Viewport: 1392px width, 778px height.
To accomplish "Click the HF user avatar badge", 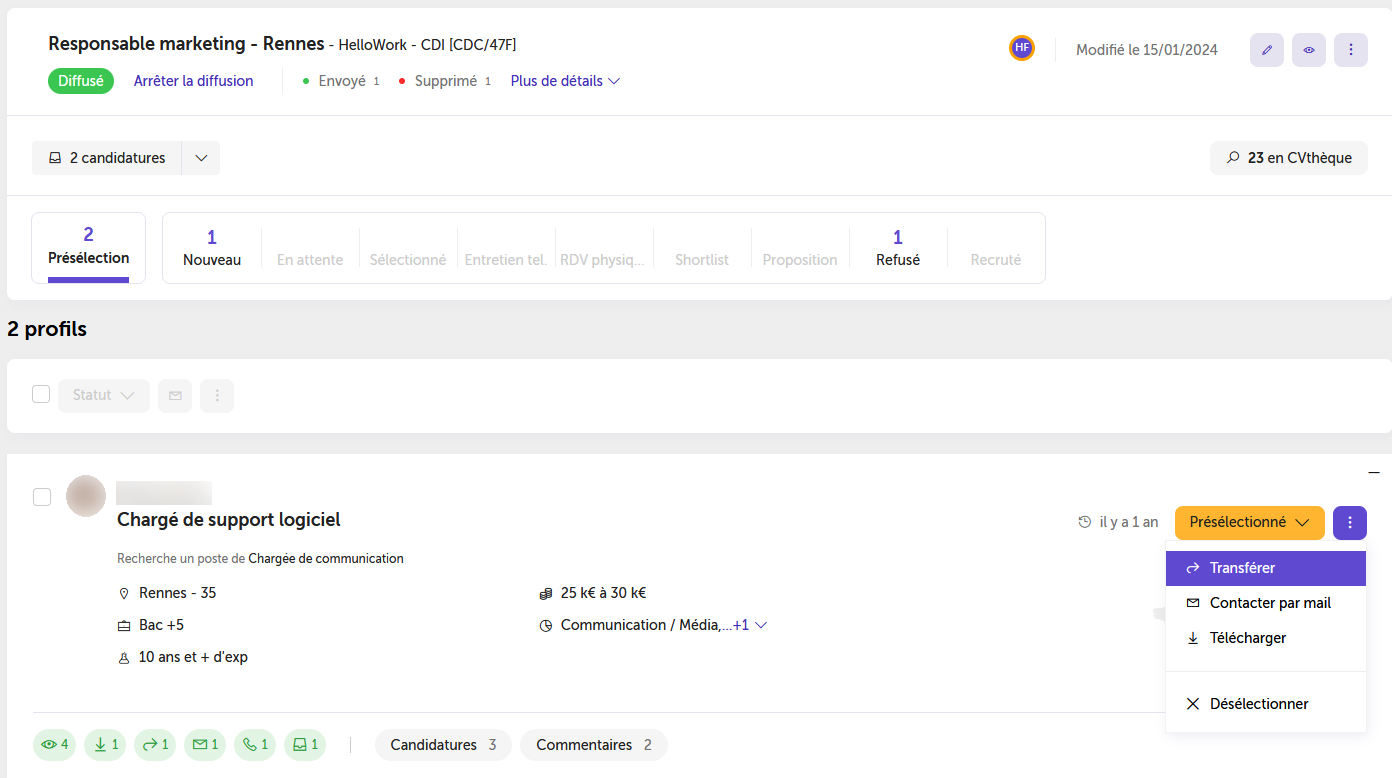I will 1021,48.
